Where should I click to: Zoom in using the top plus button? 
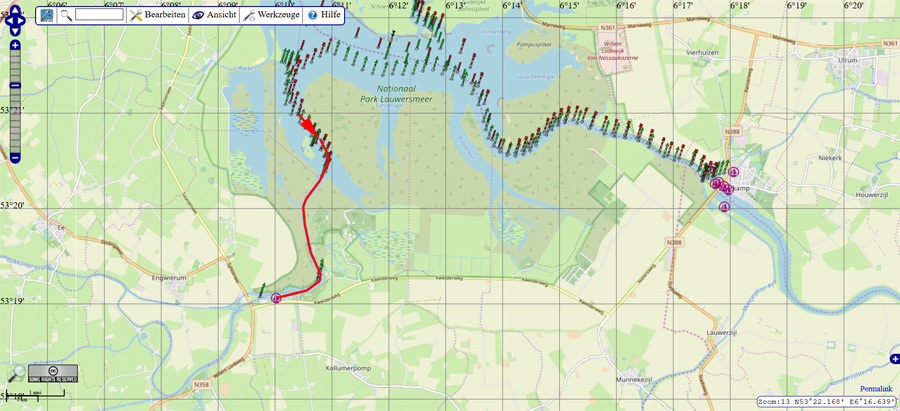point(16,46)
